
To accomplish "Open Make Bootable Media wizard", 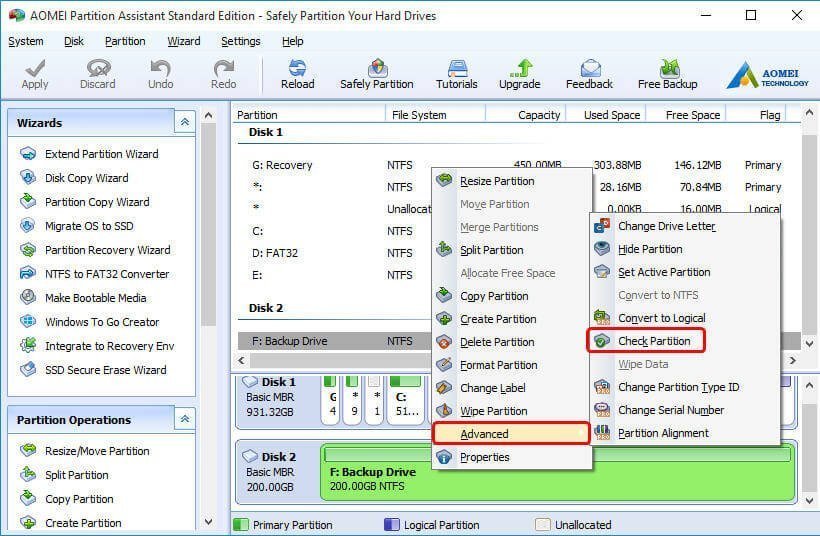I will [83, 298].
